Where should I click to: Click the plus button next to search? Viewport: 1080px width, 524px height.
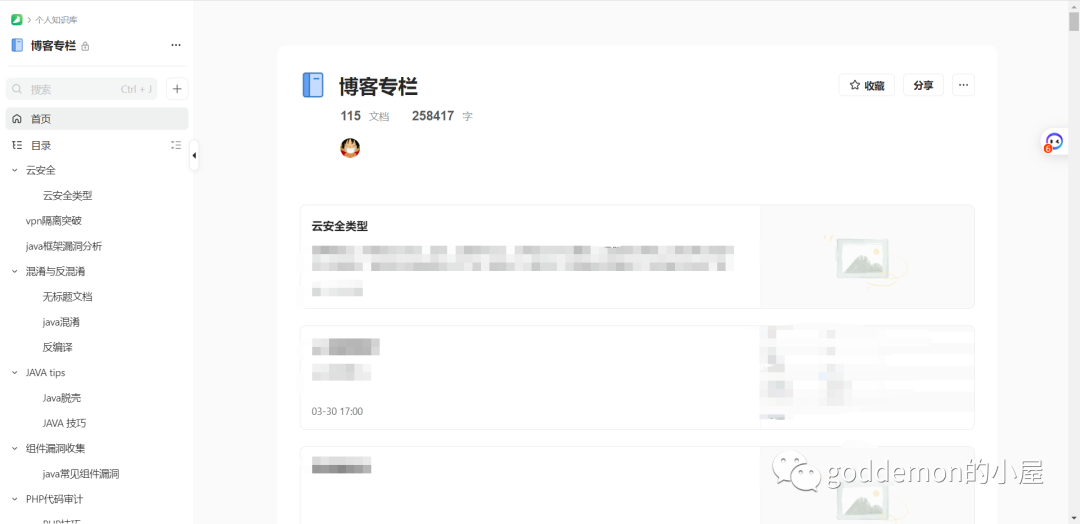(x=177, y=89)
